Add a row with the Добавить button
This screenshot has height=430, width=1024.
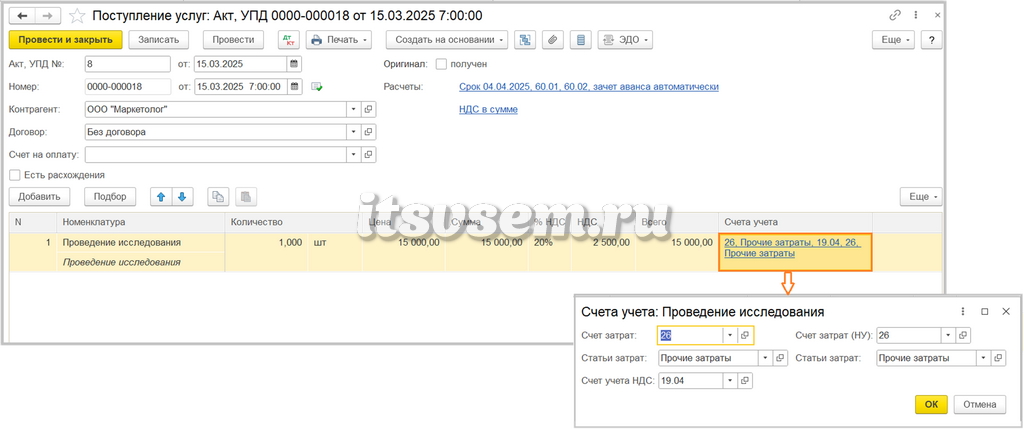(x=39, y=197)
